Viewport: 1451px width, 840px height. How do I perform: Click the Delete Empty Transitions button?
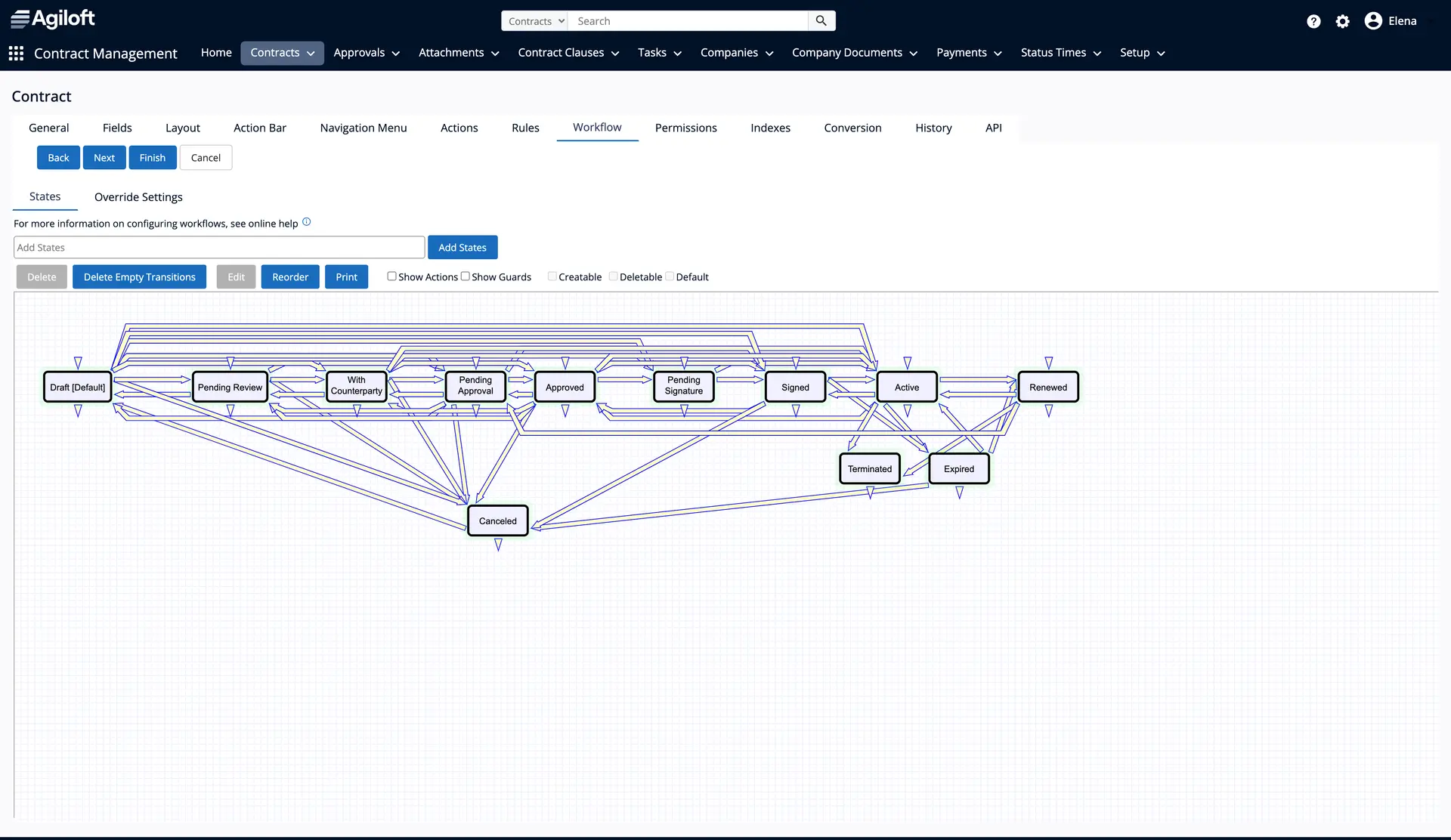click(139, 277)
